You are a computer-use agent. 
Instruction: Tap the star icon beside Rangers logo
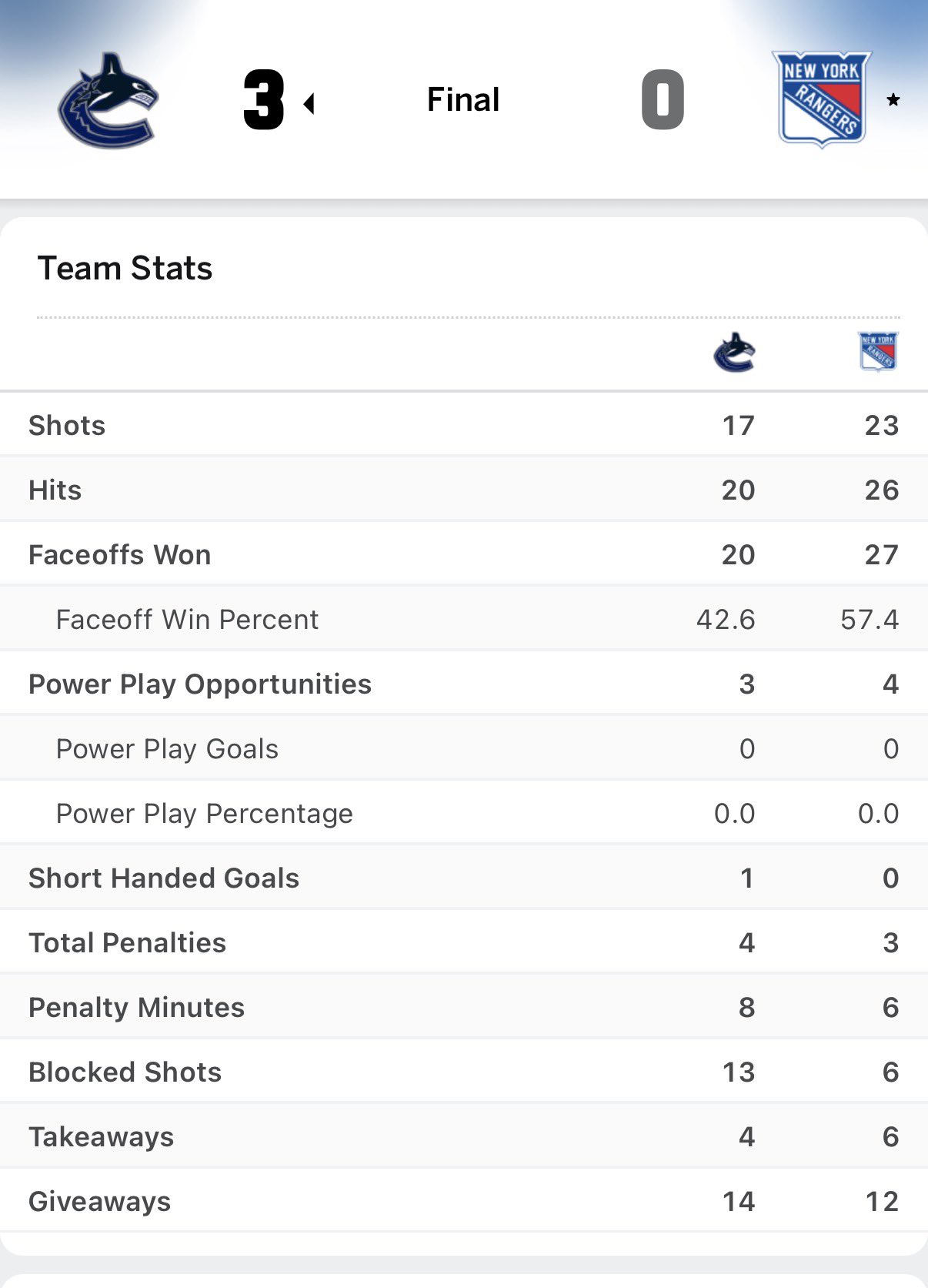click(893, 100)
